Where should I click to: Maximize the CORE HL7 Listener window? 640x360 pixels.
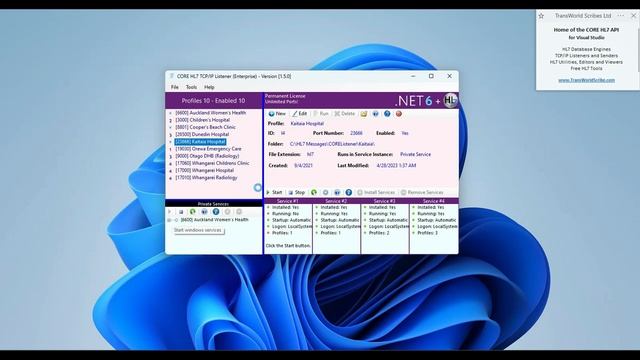(x=431, y=76)
